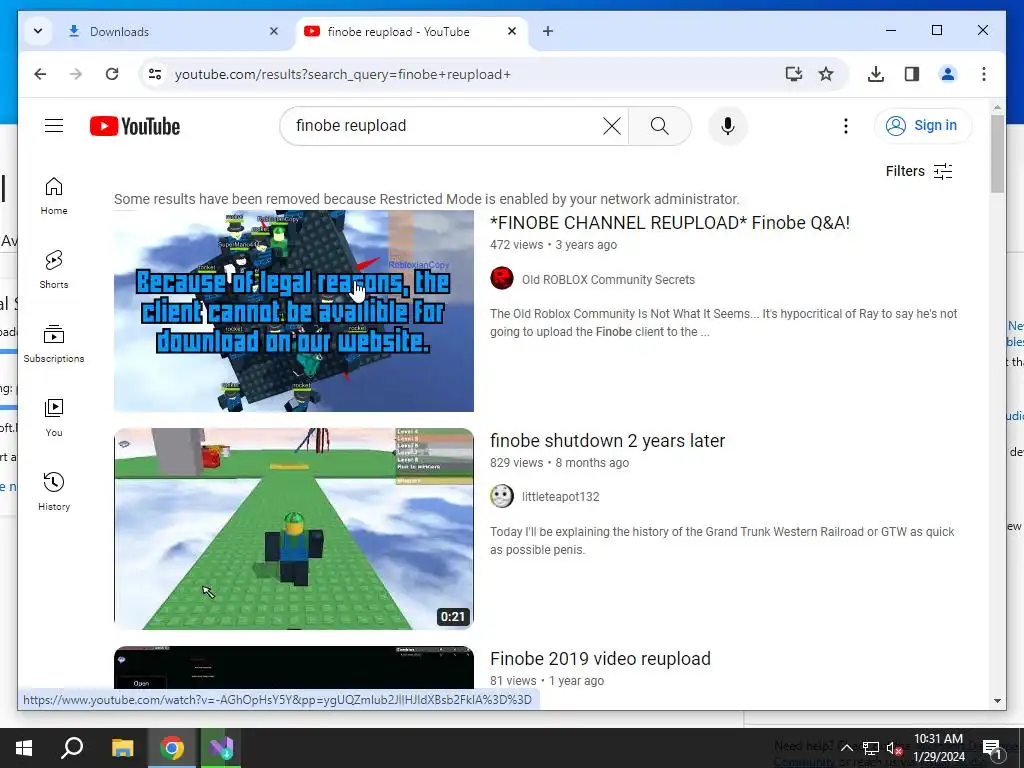Click the URL address bar
Screen dimensions: 1024x768
pos(473,74)
